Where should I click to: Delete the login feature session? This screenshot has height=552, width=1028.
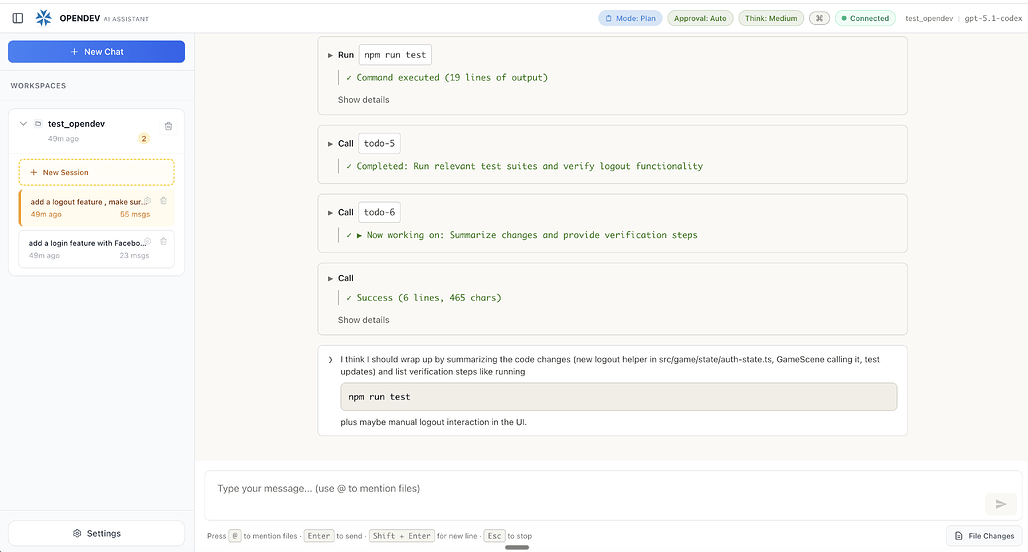coord(164,242)
